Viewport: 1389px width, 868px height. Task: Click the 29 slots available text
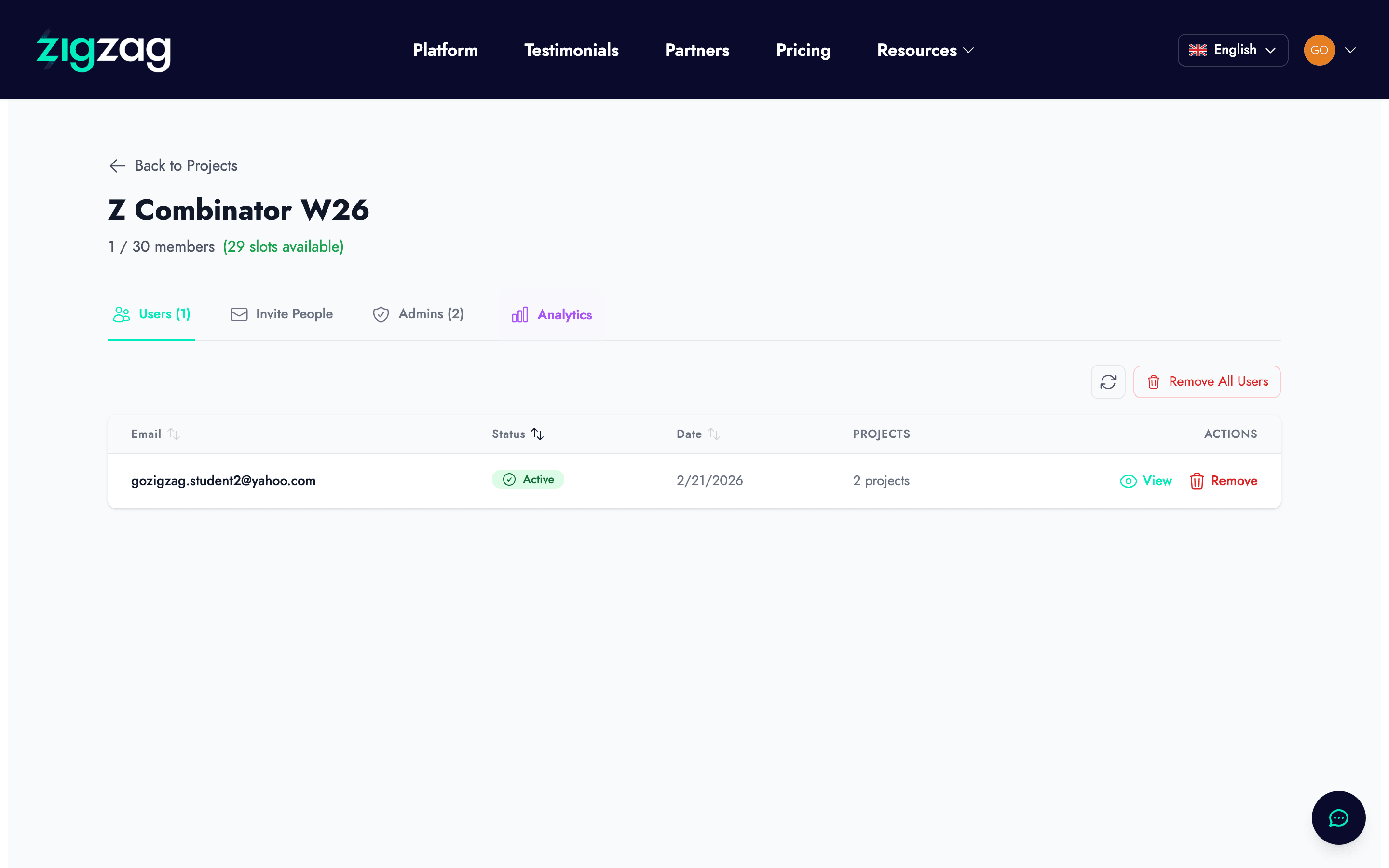(x=284, y=247)
